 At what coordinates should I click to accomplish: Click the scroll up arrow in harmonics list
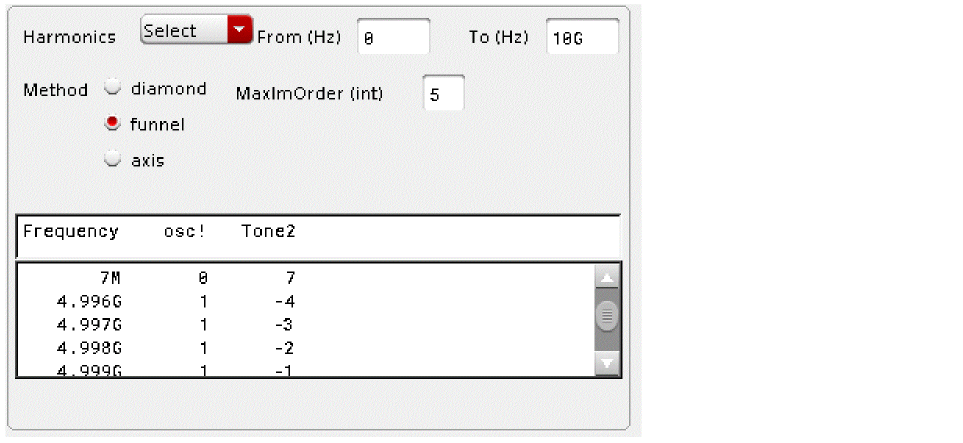606,279
